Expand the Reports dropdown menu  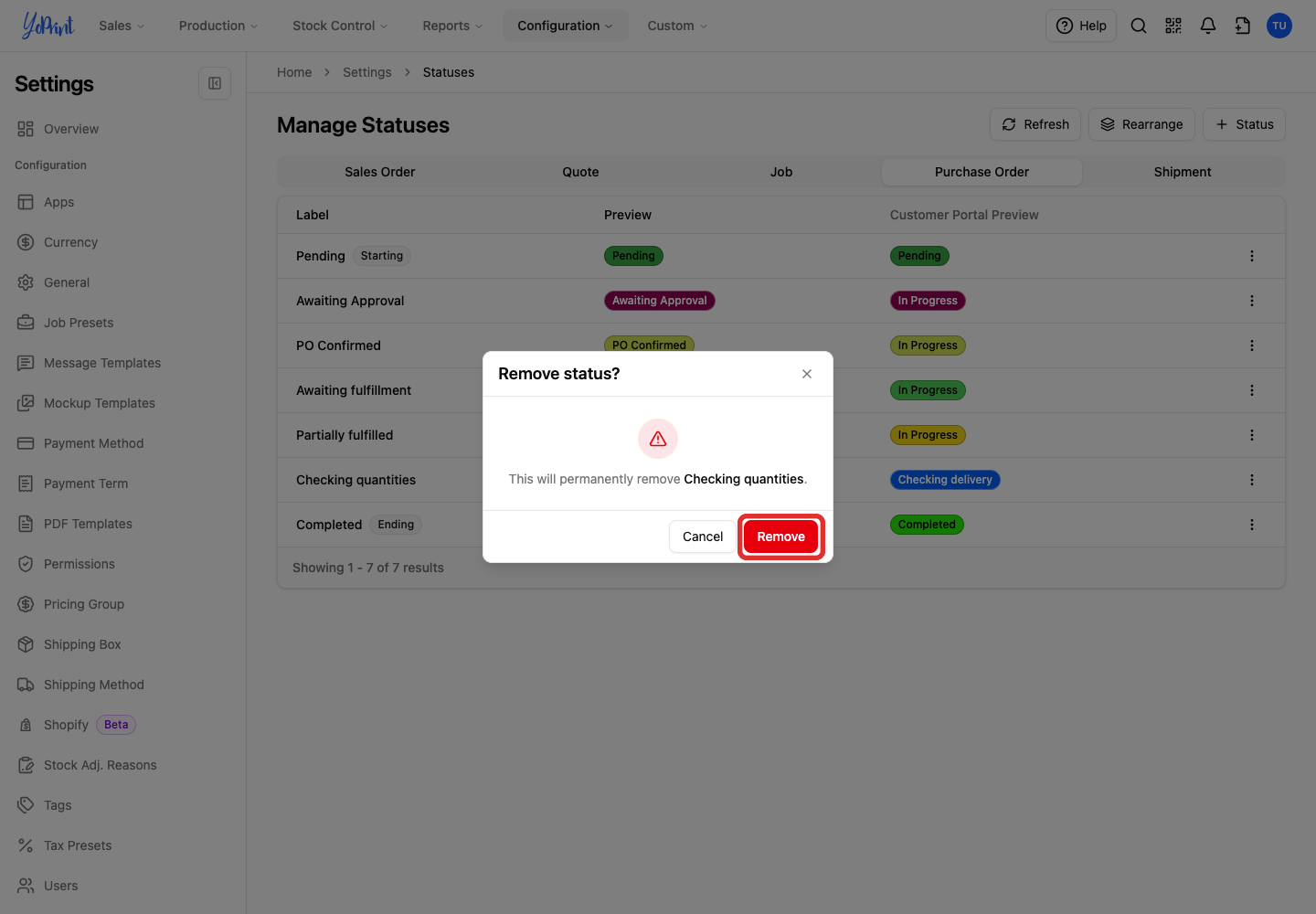click(x=452, y=26)
